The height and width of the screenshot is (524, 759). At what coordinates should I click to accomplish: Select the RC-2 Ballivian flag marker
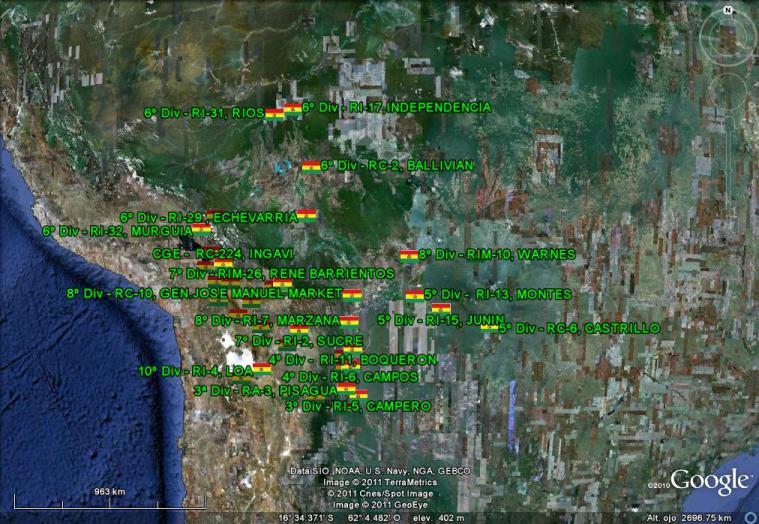[x=311, y=166]
